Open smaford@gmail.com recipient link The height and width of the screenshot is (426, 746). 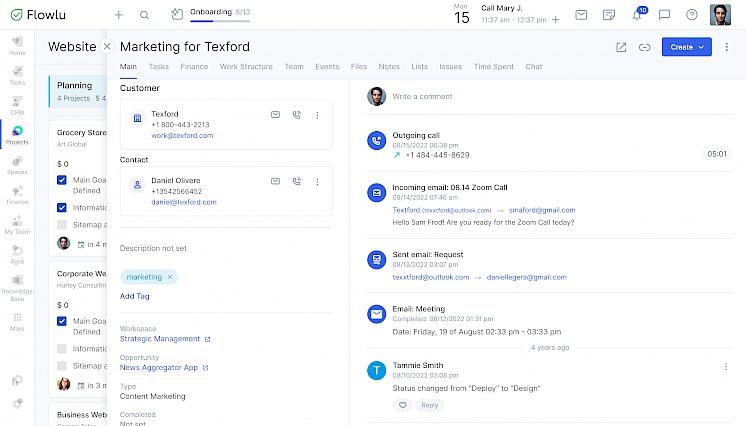coord(542,210)
